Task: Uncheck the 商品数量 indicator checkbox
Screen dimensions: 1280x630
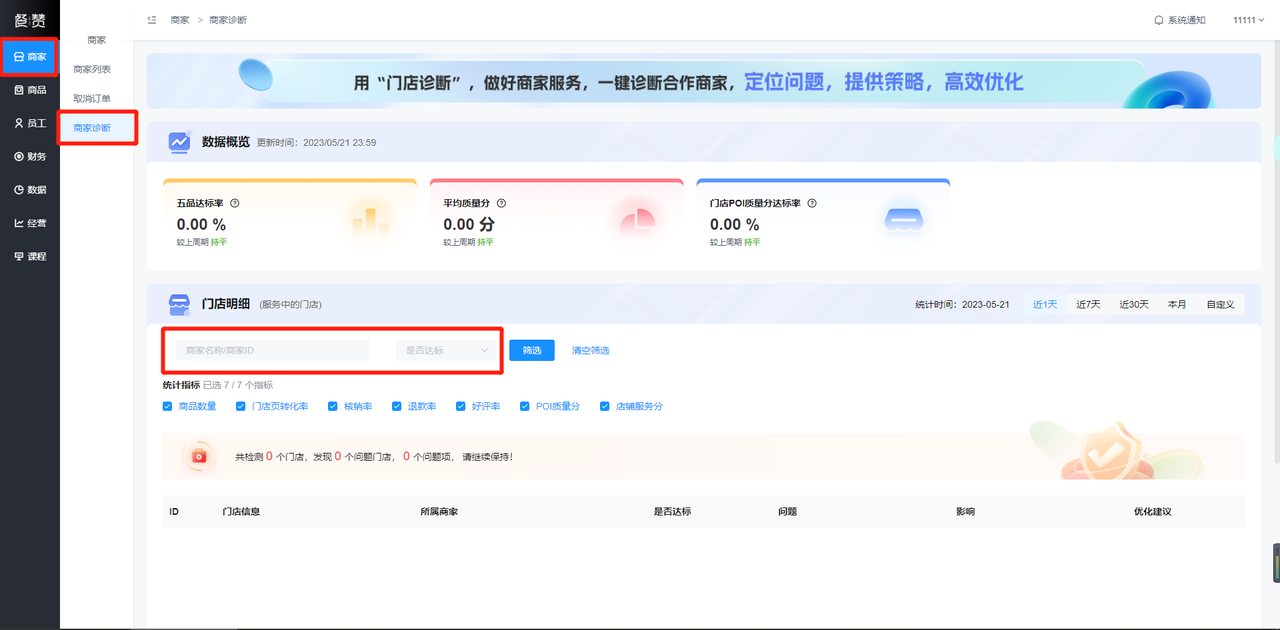Action: coord(168,406)
